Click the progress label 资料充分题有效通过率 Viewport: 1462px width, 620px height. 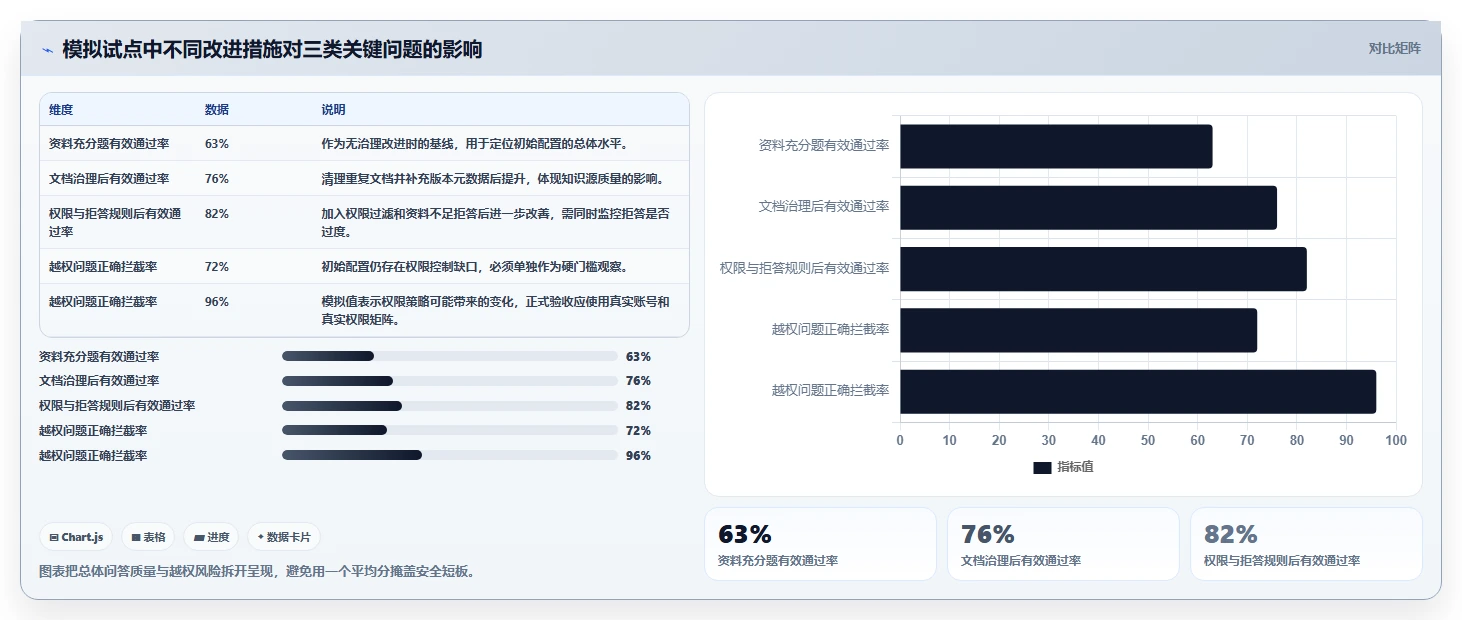click(99, 356)
